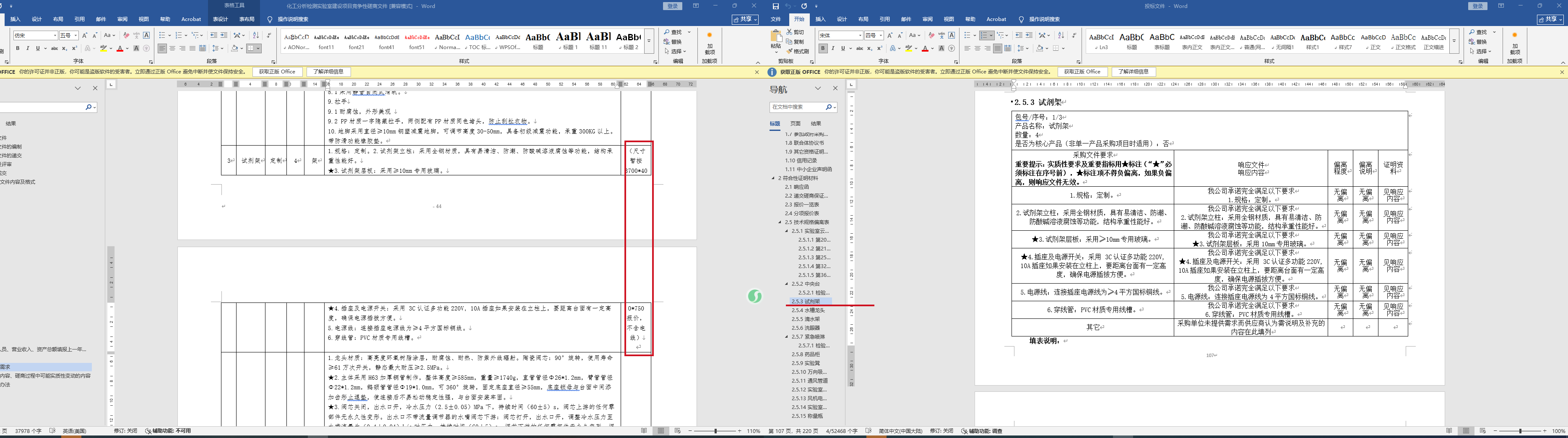Decrease indent in 投标文件 window
The height and width of the screenshot is (438, 1568).
(1019, 35)
